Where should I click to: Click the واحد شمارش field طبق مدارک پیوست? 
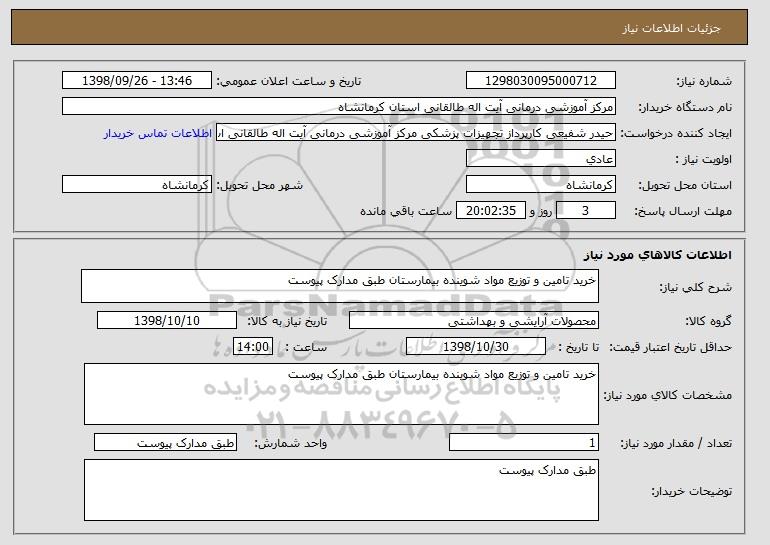pyautogui.click(x=165, y=442)
